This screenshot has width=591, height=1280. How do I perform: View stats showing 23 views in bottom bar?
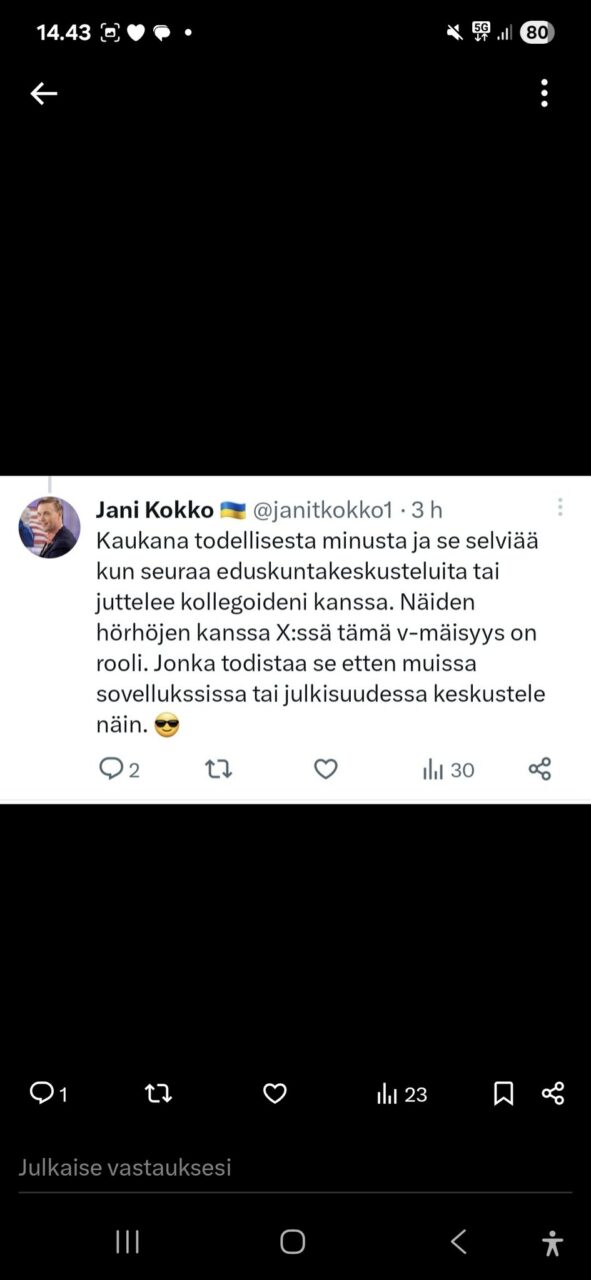click(x=402, y=1094)
